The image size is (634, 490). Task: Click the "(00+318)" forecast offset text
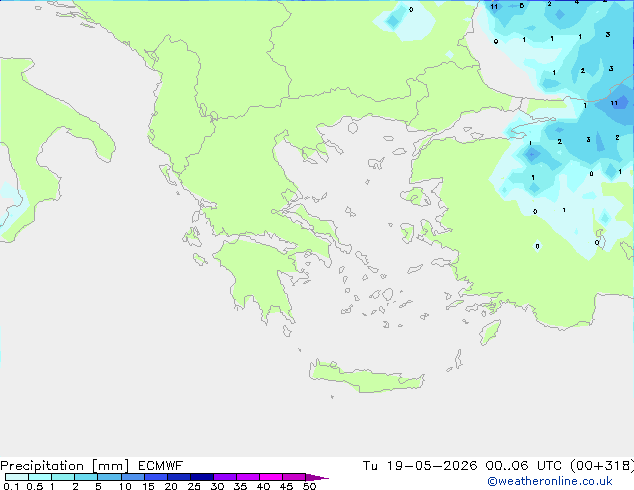click(x=602, y=466)
